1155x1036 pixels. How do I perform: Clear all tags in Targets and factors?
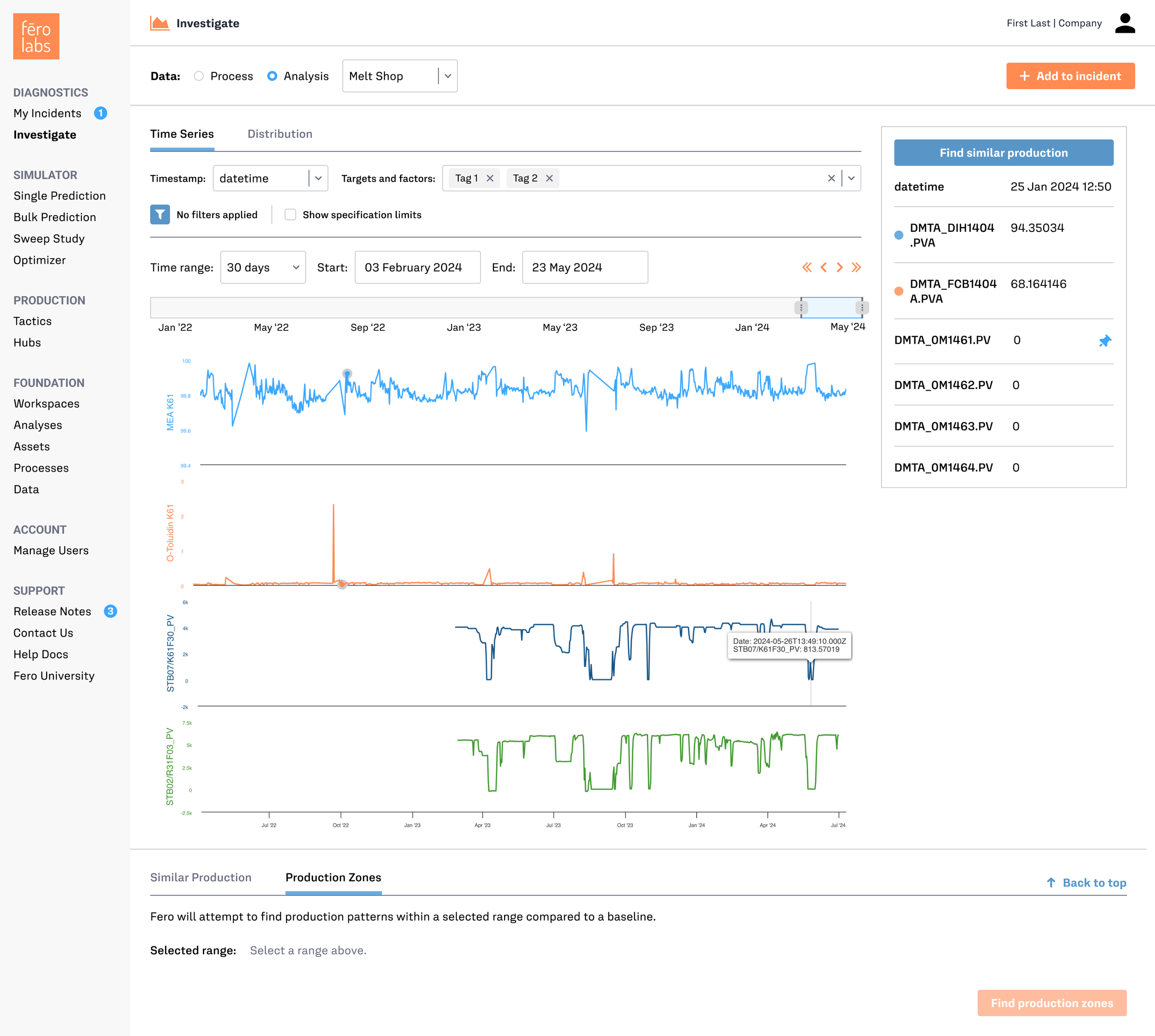pyautogui.click(x=831, y=178)
